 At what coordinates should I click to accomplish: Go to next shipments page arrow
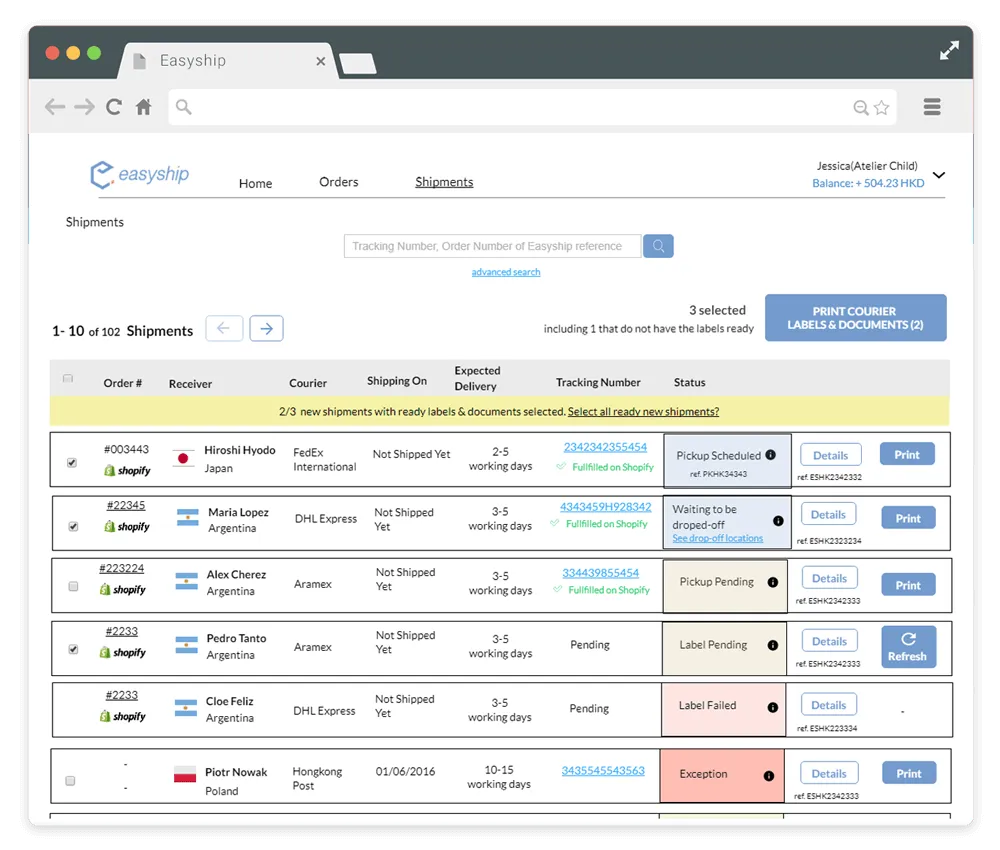267,328
